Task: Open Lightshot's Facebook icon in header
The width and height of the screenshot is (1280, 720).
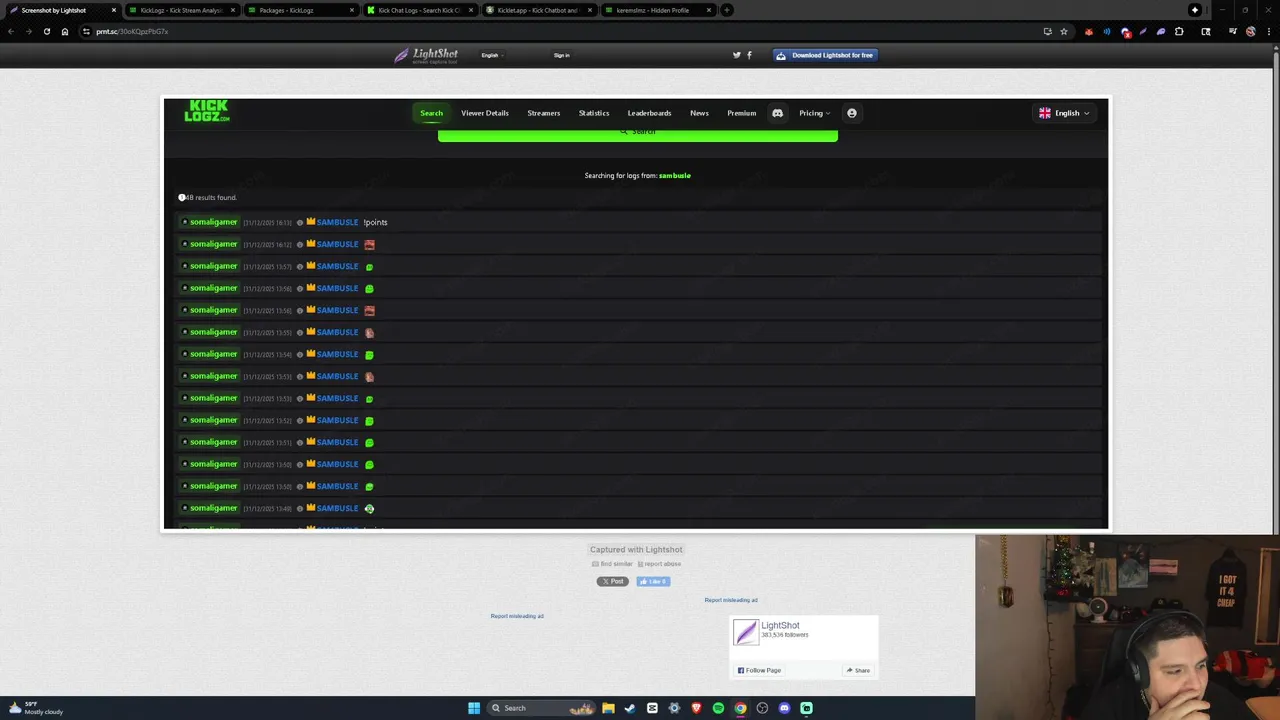Action: [749, 55]
